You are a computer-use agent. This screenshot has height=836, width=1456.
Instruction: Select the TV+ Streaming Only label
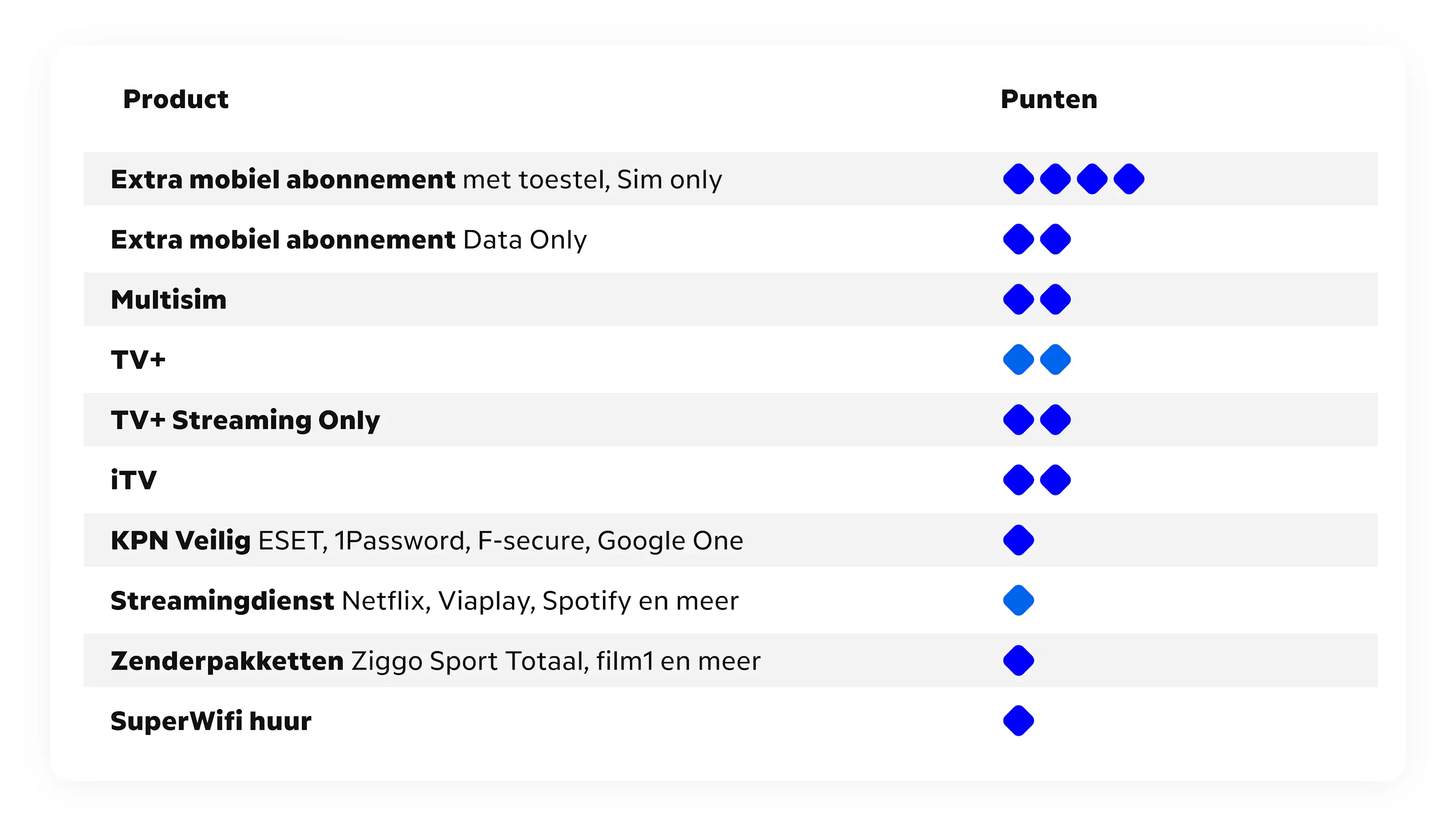point(245,420)
